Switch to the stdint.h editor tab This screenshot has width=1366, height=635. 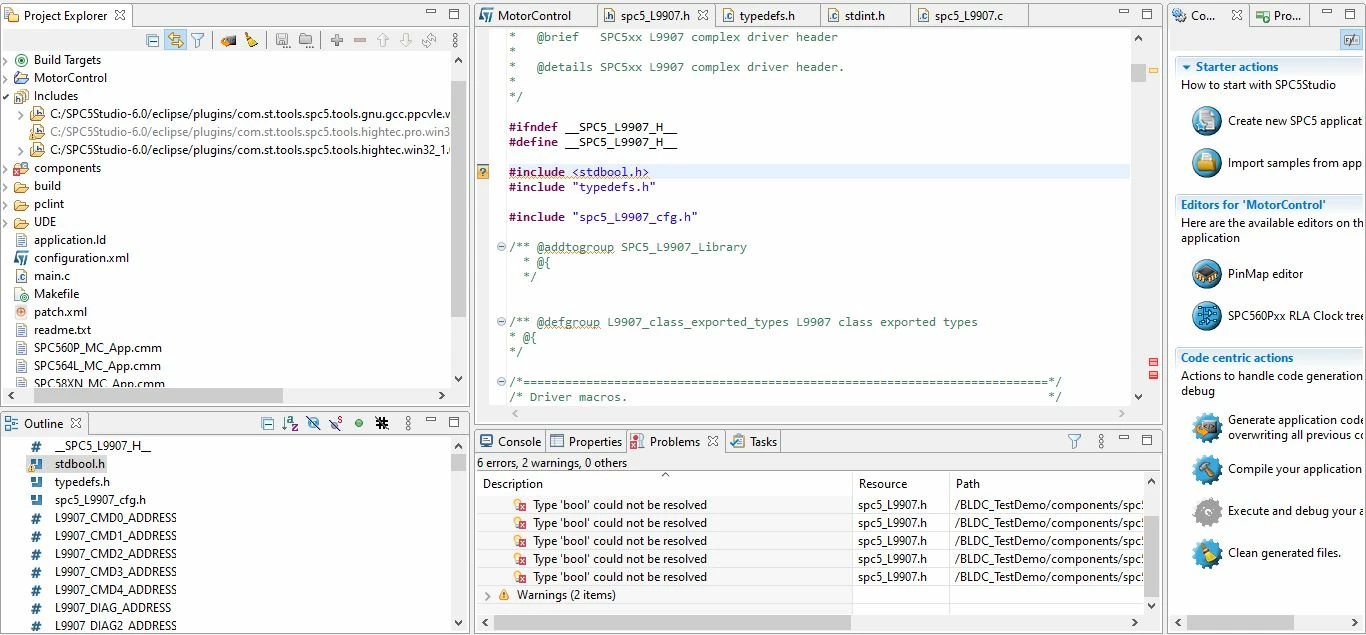click(x=863, y=16)
